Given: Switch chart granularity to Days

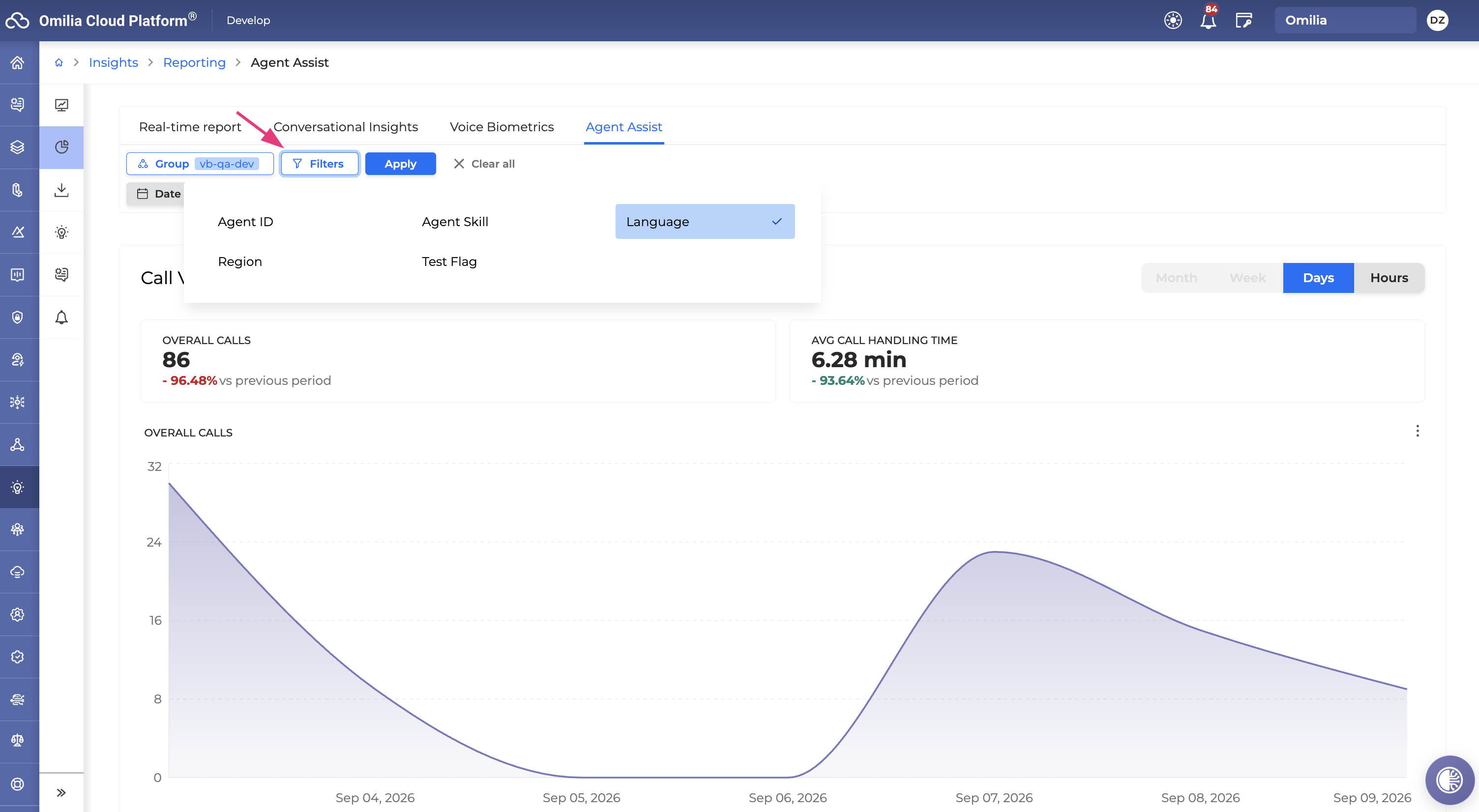Looking at the screenshot, I should (1318, 278).
